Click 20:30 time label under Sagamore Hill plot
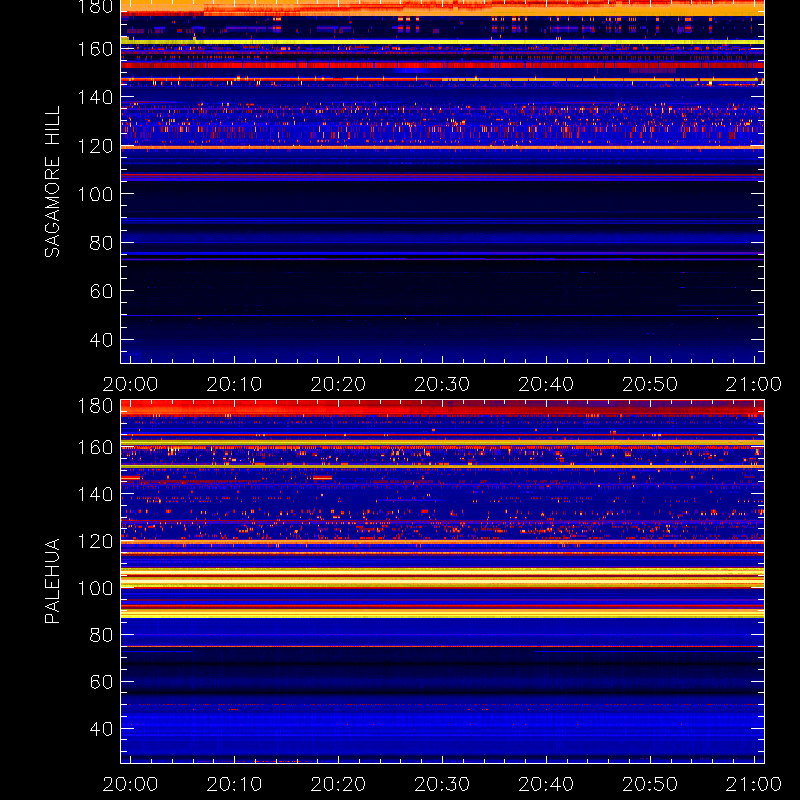This screenshot has width=800, height=800. tap(442, 384)
